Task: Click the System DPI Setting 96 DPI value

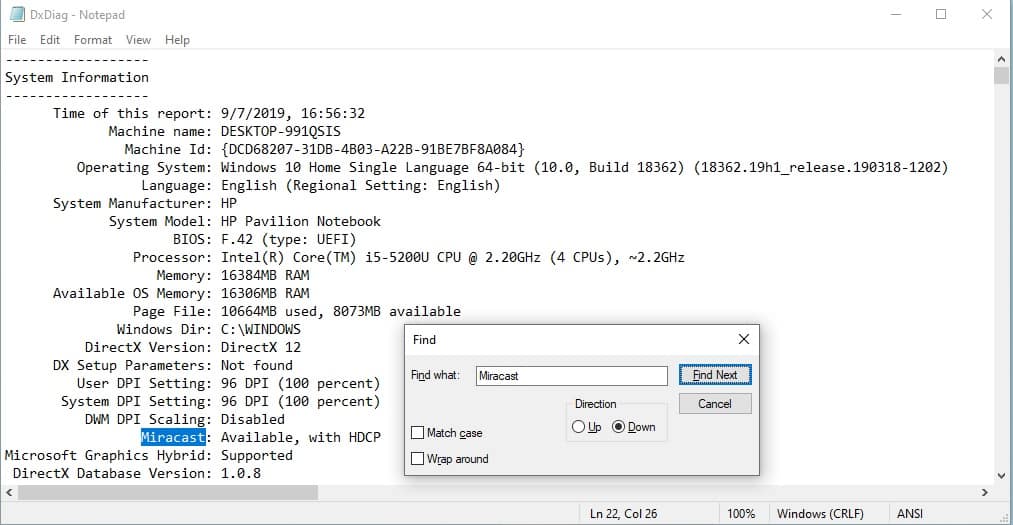Action: click(x=300, y=402)
